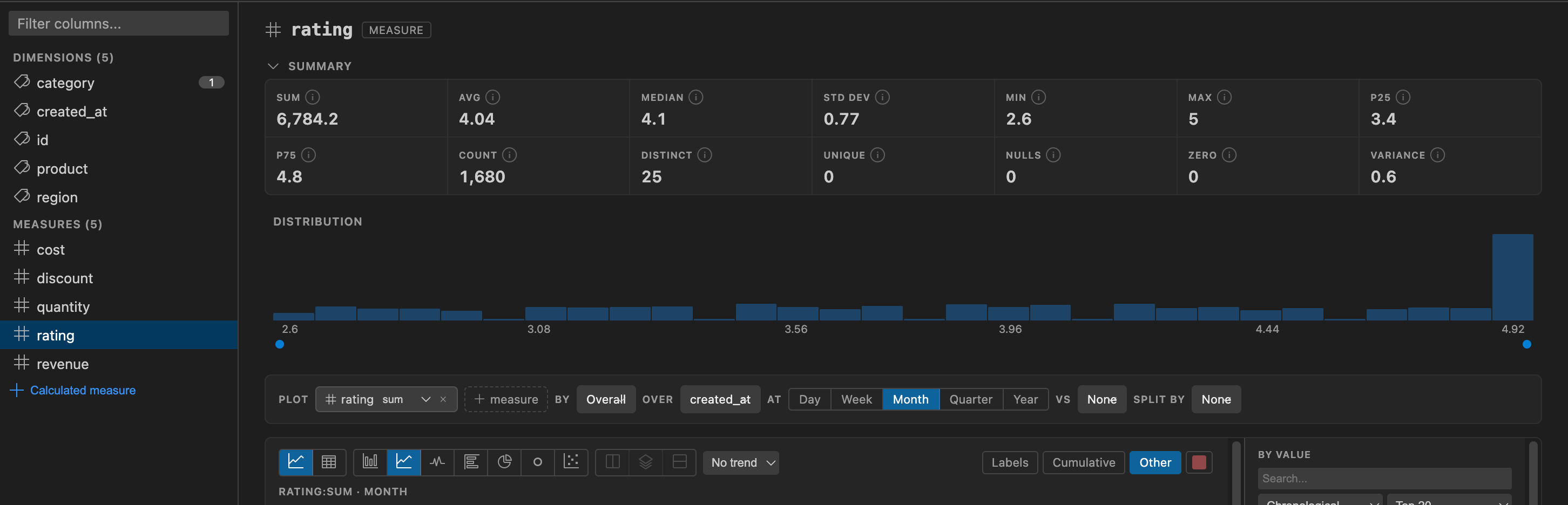Viewport: 1568px width, 505px height.
Task: Show info tooltip for P25
Action: 1403,97
